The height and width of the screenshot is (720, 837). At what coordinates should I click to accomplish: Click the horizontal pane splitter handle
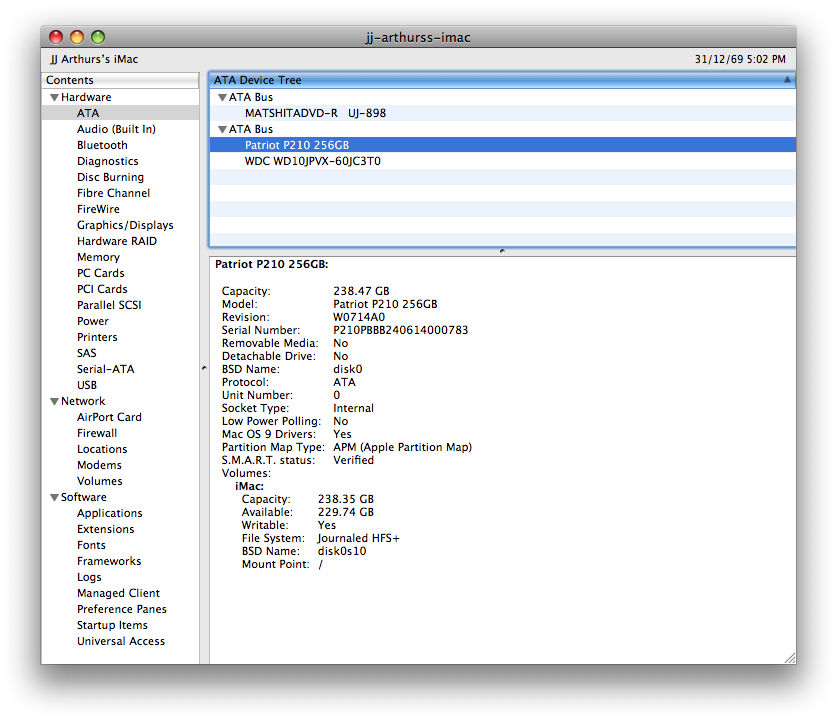point(502,251)
